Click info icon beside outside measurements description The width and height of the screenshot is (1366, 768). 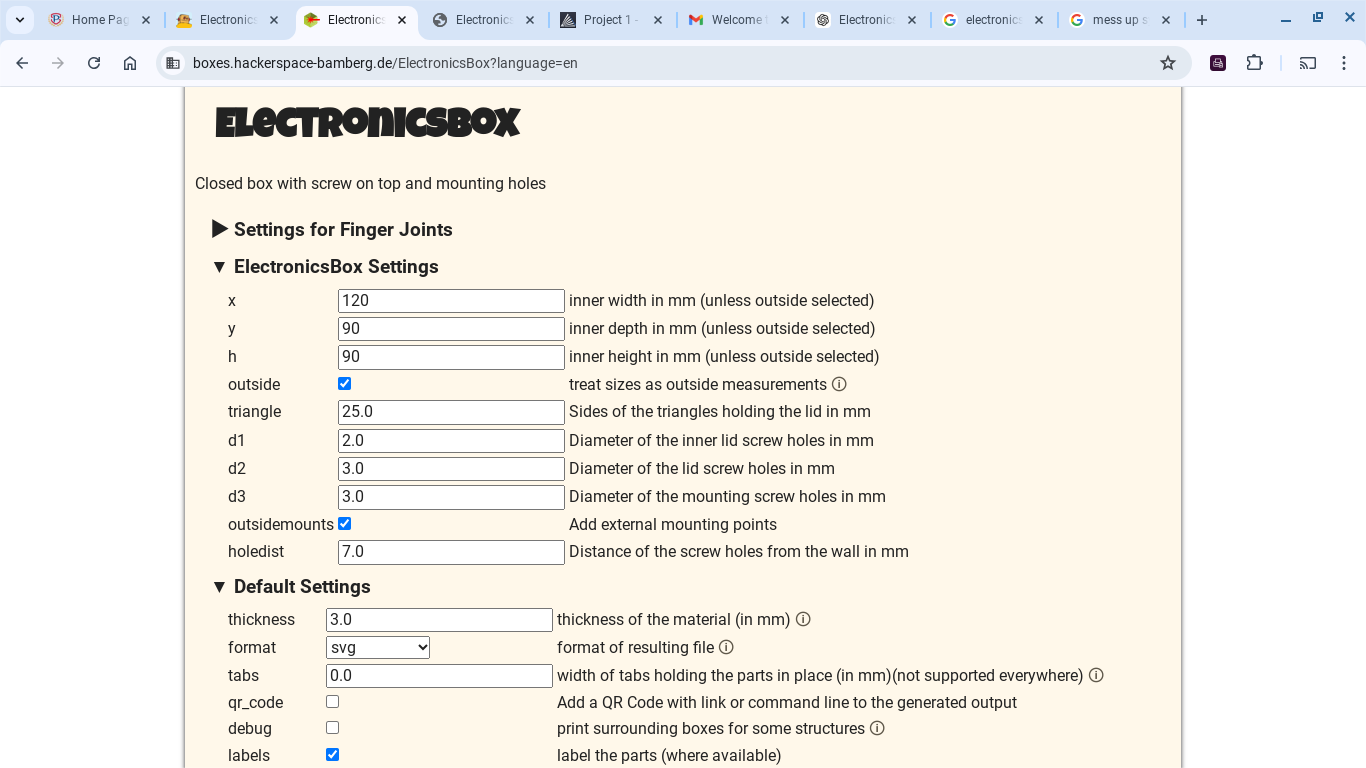pos(840,384)
